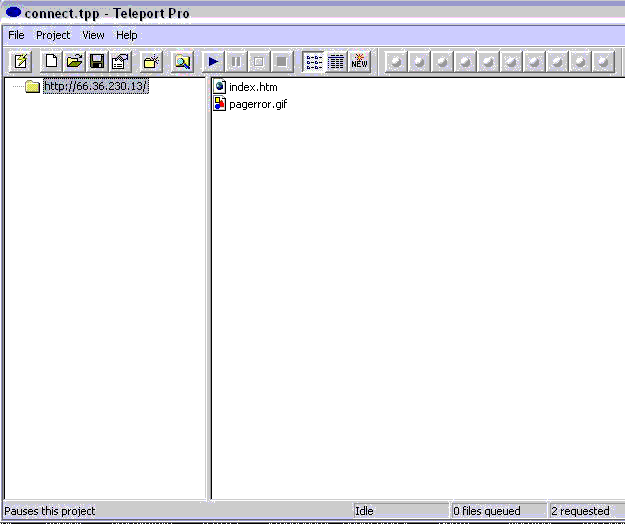Open the Project menu
Image resolution: width=625 pixels, height=524 pixels.
(x=53, y=35)
